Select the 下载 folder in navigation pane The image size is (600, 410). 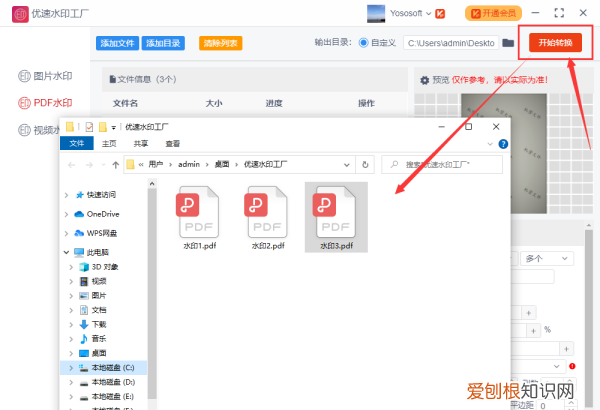(x=99, y=325)
